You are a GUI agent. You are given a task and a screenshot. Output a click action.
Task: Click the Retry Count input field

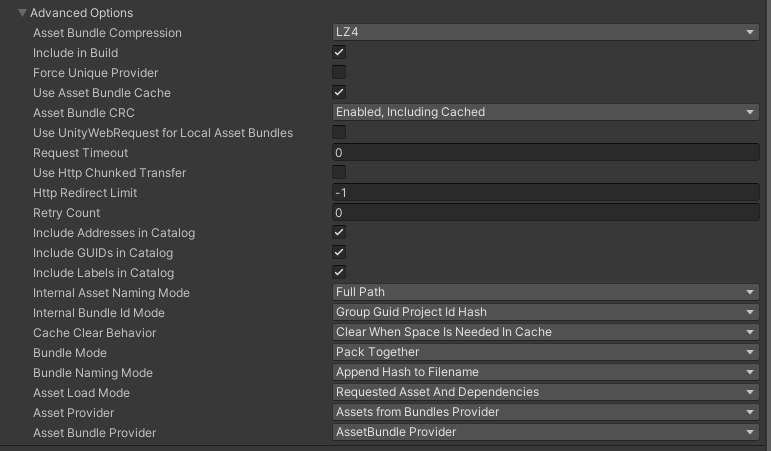tap(545, 213)
